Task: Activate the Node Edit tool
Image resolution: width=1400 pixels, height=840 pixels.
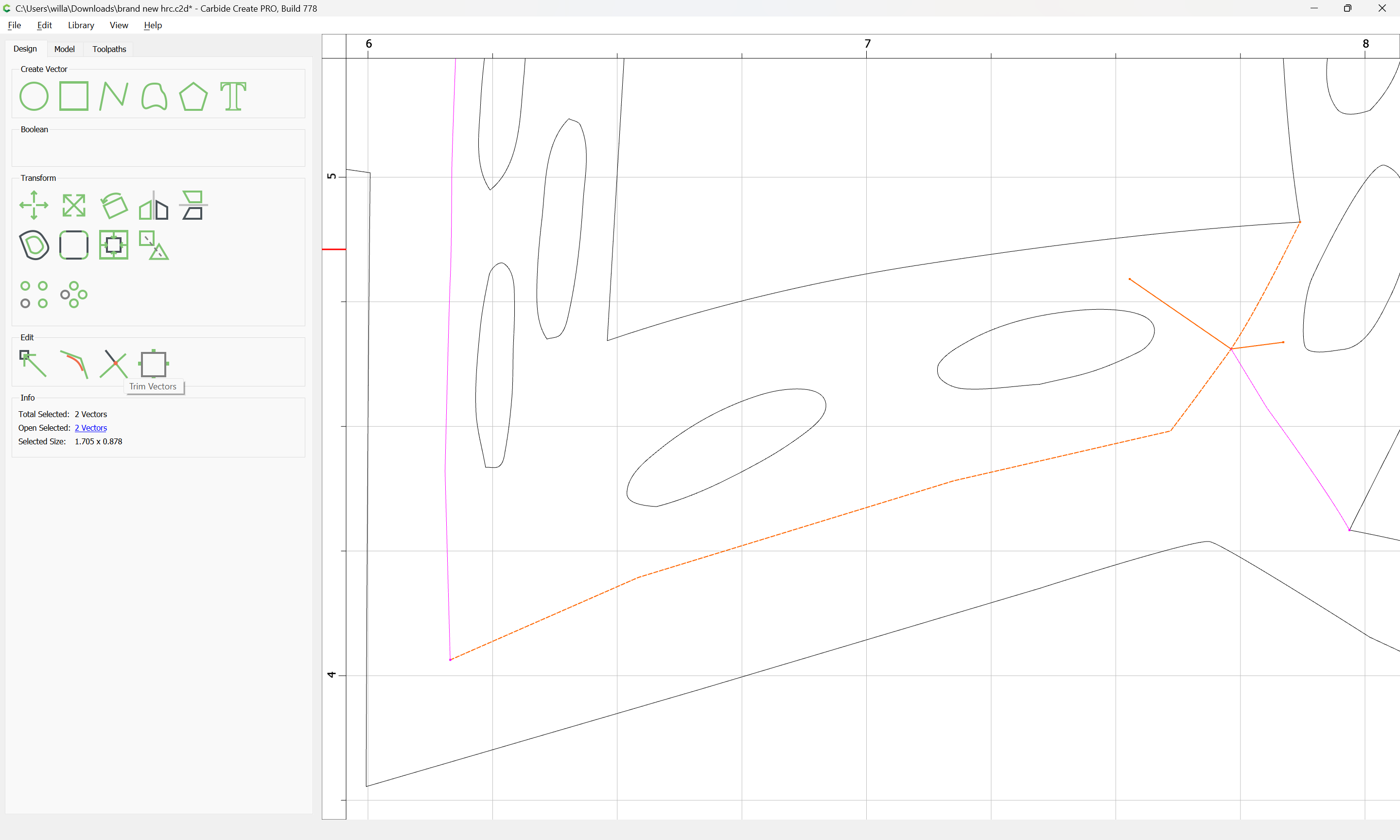Action: coord(33,364)
